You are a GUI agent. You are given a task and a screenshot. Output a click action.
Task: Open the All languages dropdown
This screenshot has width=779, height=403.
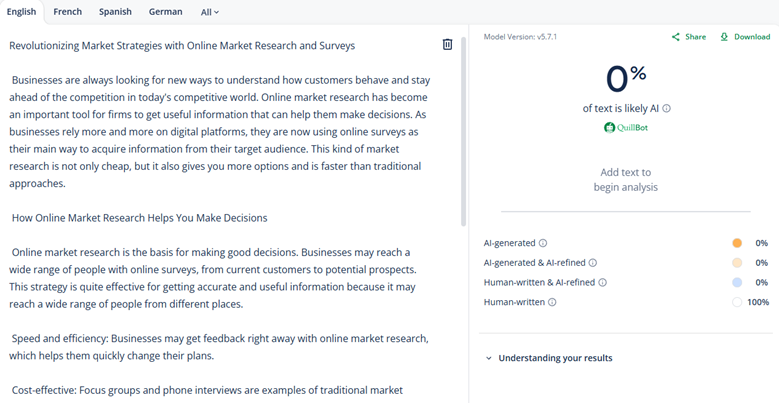209,12
